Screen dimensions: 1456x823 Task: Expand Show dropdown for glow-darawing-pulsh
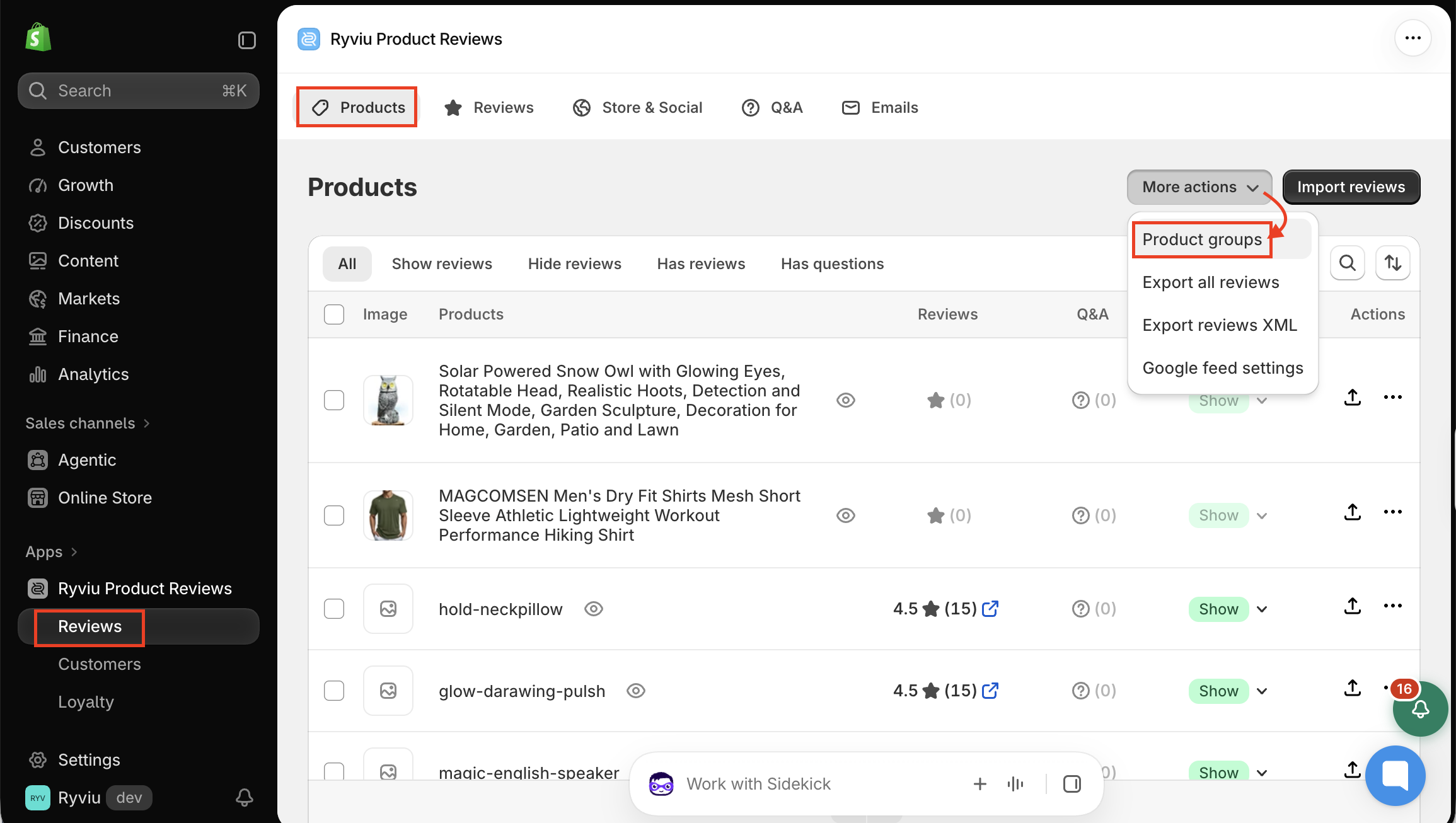(x=1262, y=691)
